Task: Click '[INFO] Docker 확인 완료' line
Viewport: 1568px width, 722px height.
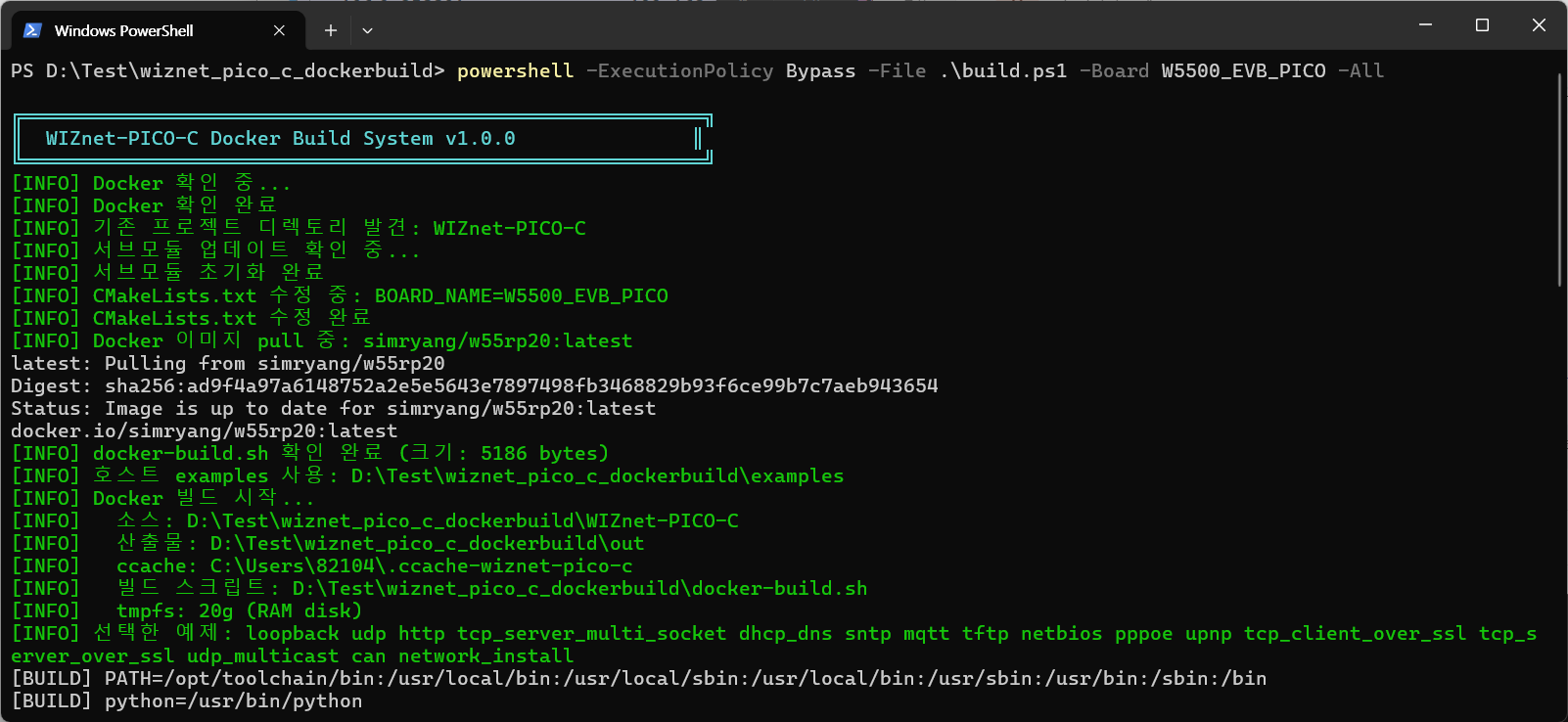Action: pos(144,206)
